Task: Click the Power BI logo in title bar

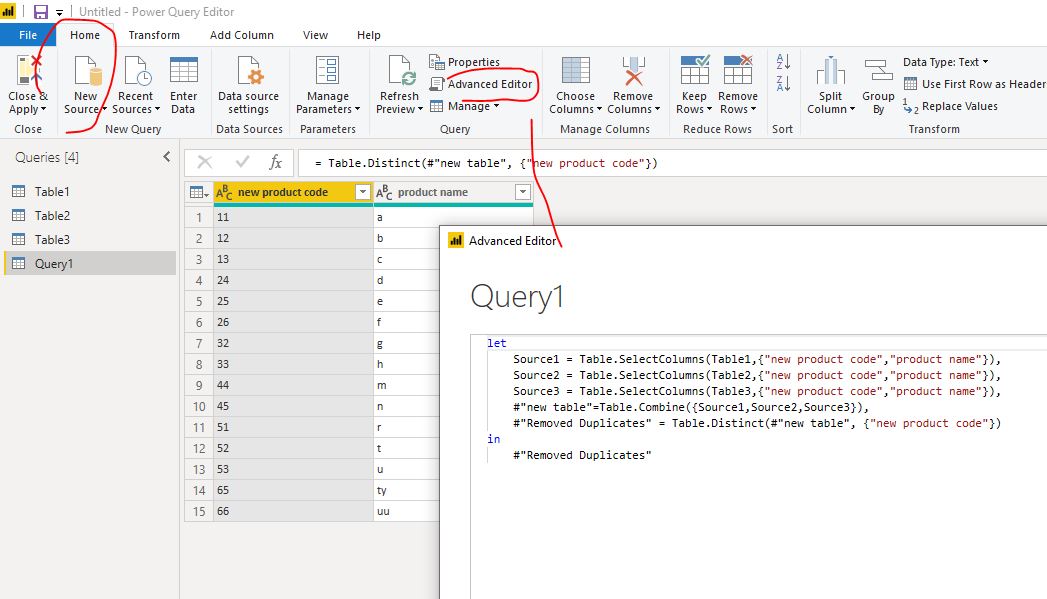Action: tap(8, 11)
